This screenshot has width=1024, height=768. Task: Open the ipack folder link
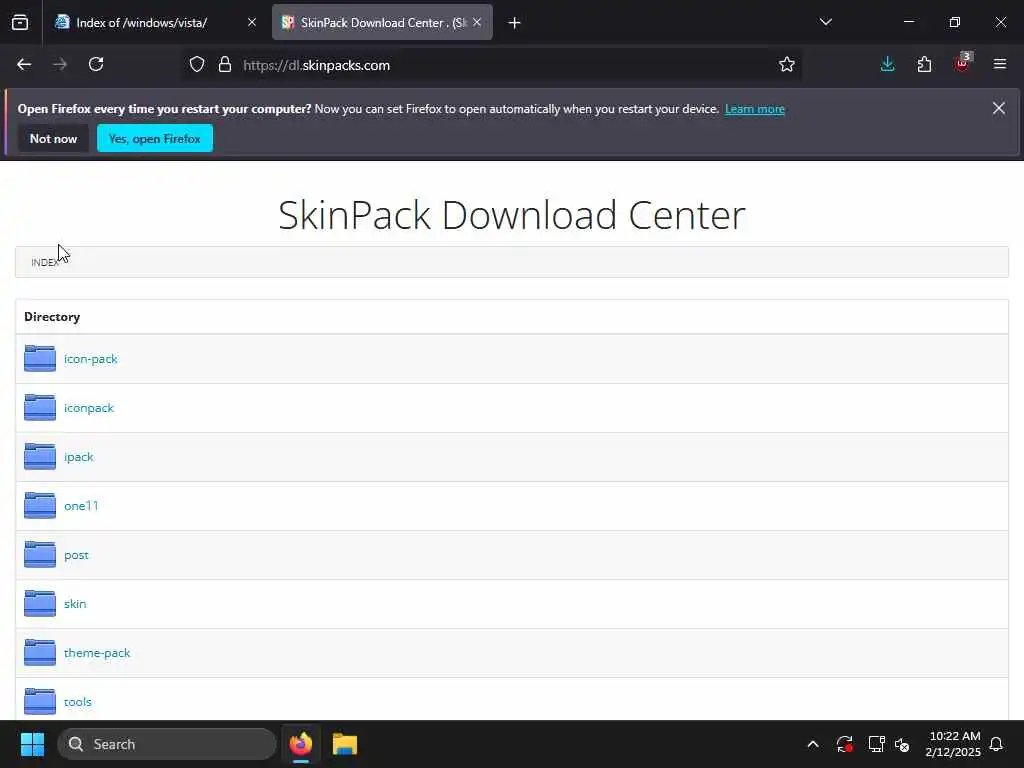pos(78,457)
